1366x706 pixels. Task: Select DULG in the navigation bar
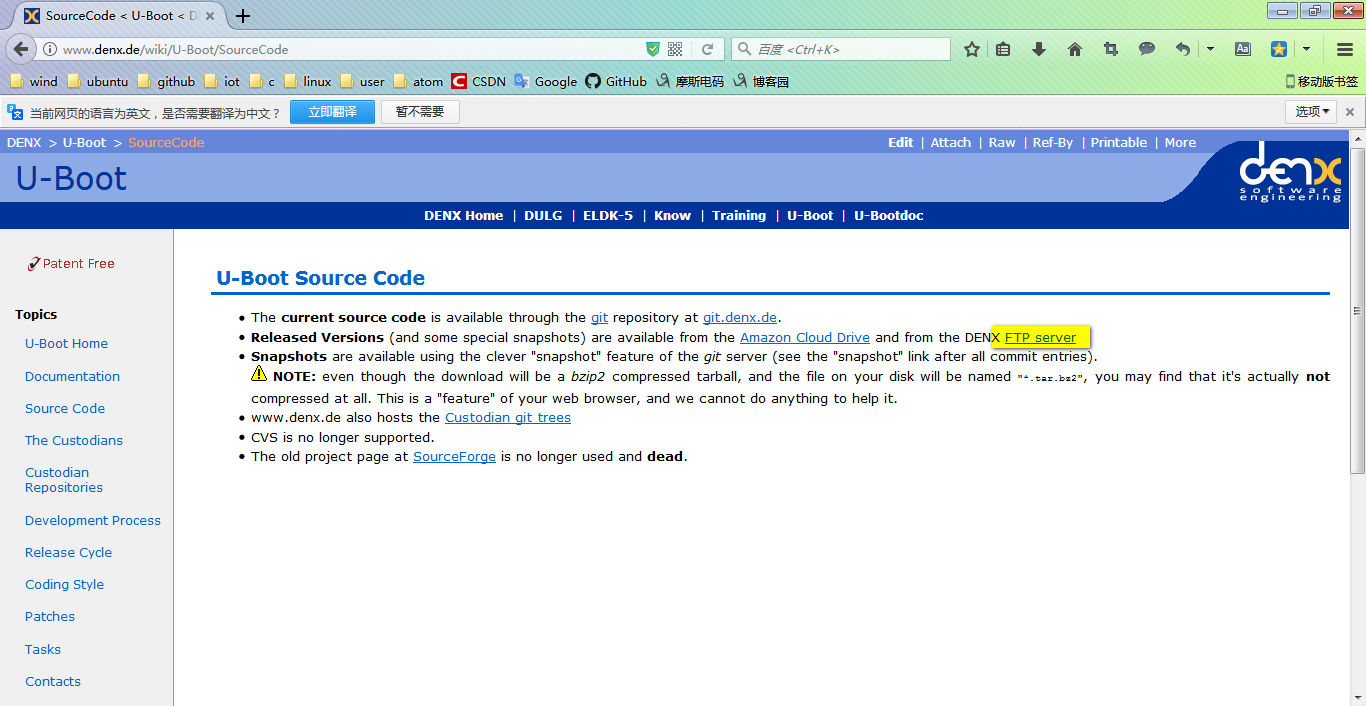coord(543,215)
